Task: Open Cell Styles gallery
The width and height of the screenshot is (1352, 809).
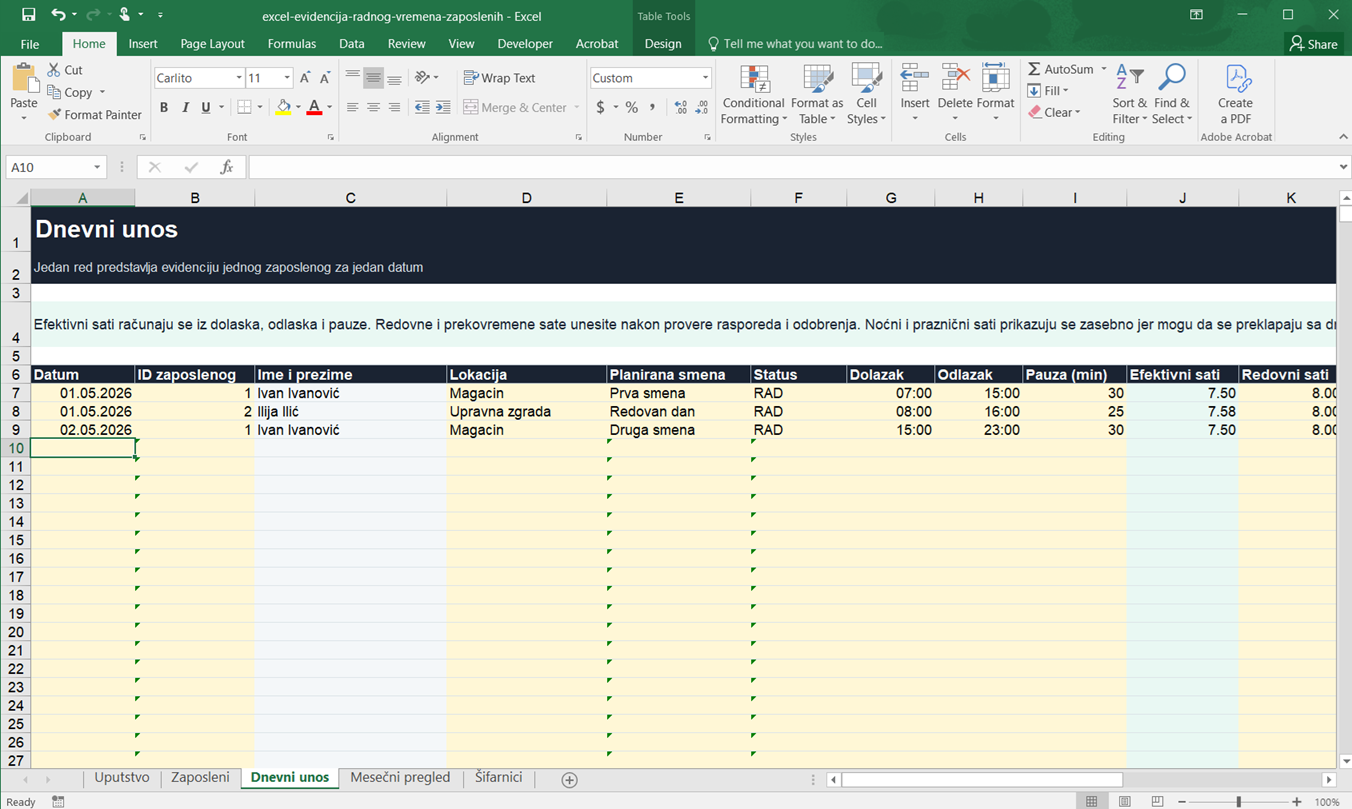Action: 866,95
